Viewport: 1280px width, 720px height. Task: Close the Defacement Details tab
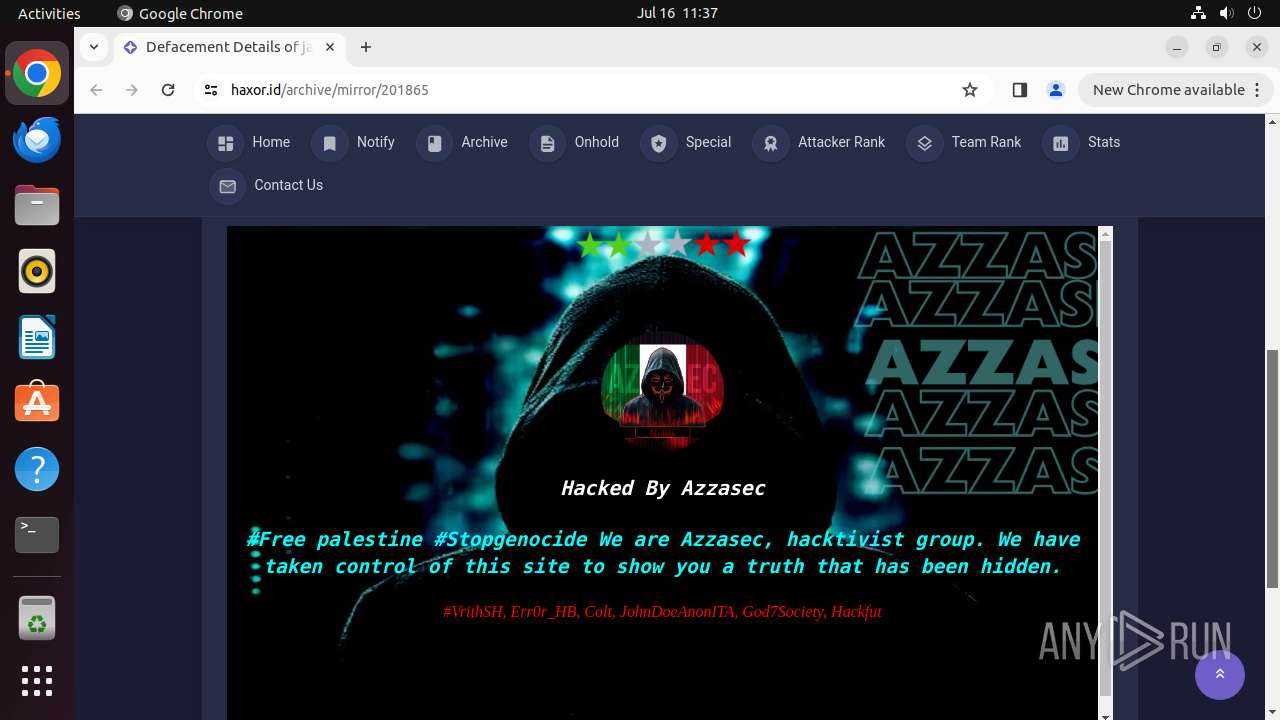click(x=330, y=47)
